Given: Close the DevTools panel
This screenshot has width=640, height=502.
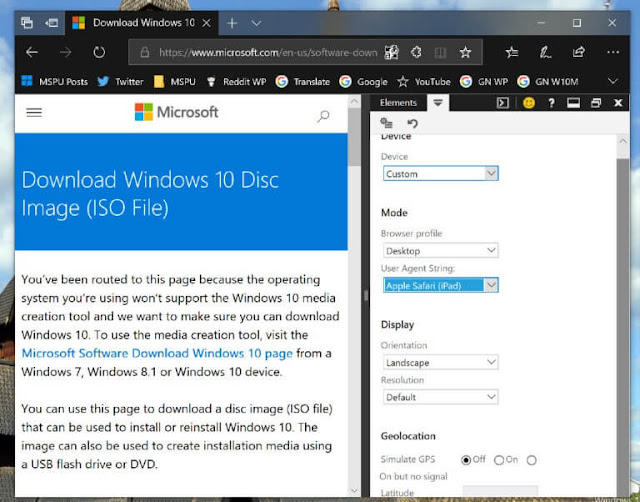Looking at the screenshot, I should click(x=618, y=103).
